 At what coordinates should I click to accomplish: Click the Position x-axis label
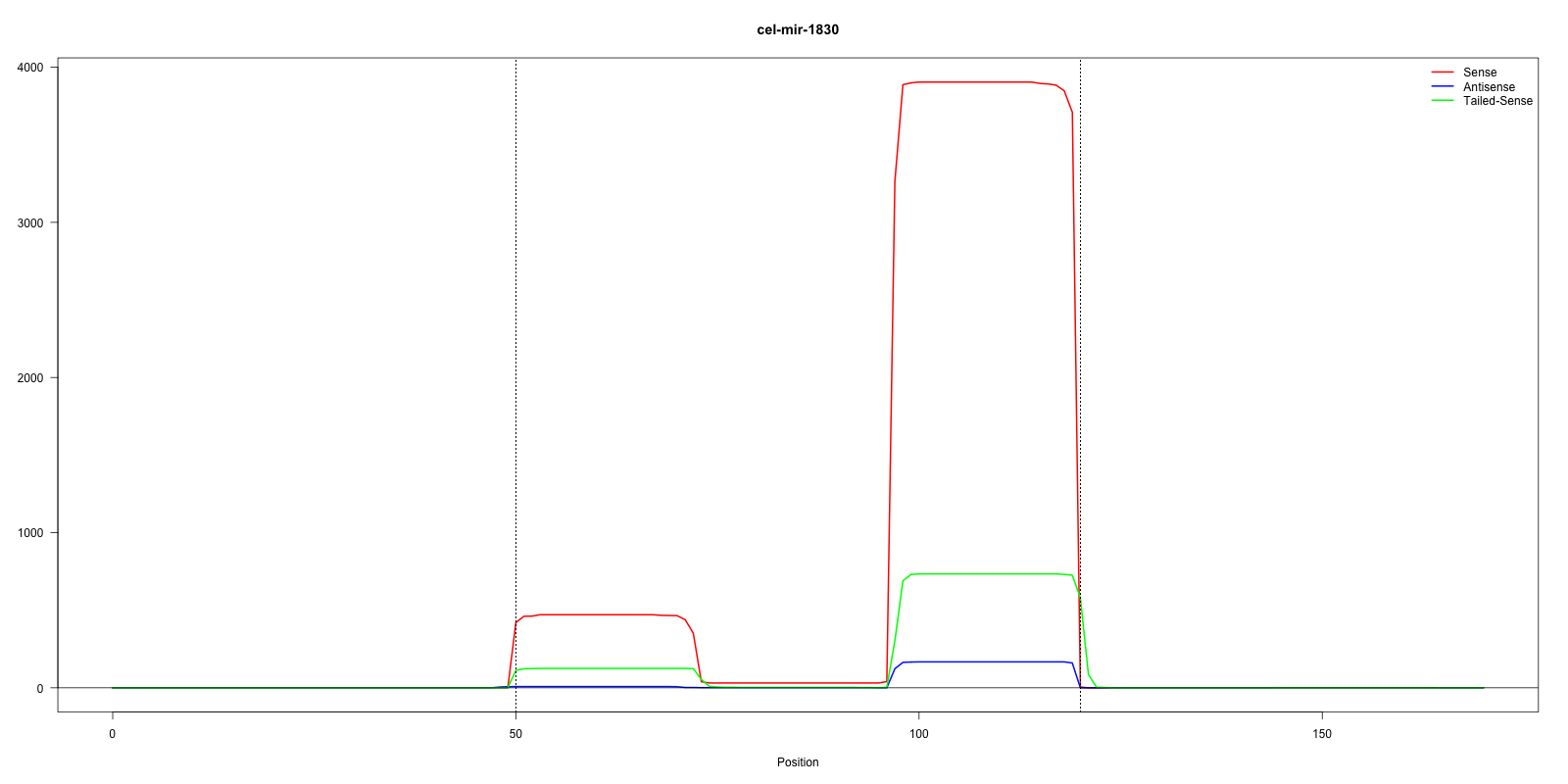[797, 762]
